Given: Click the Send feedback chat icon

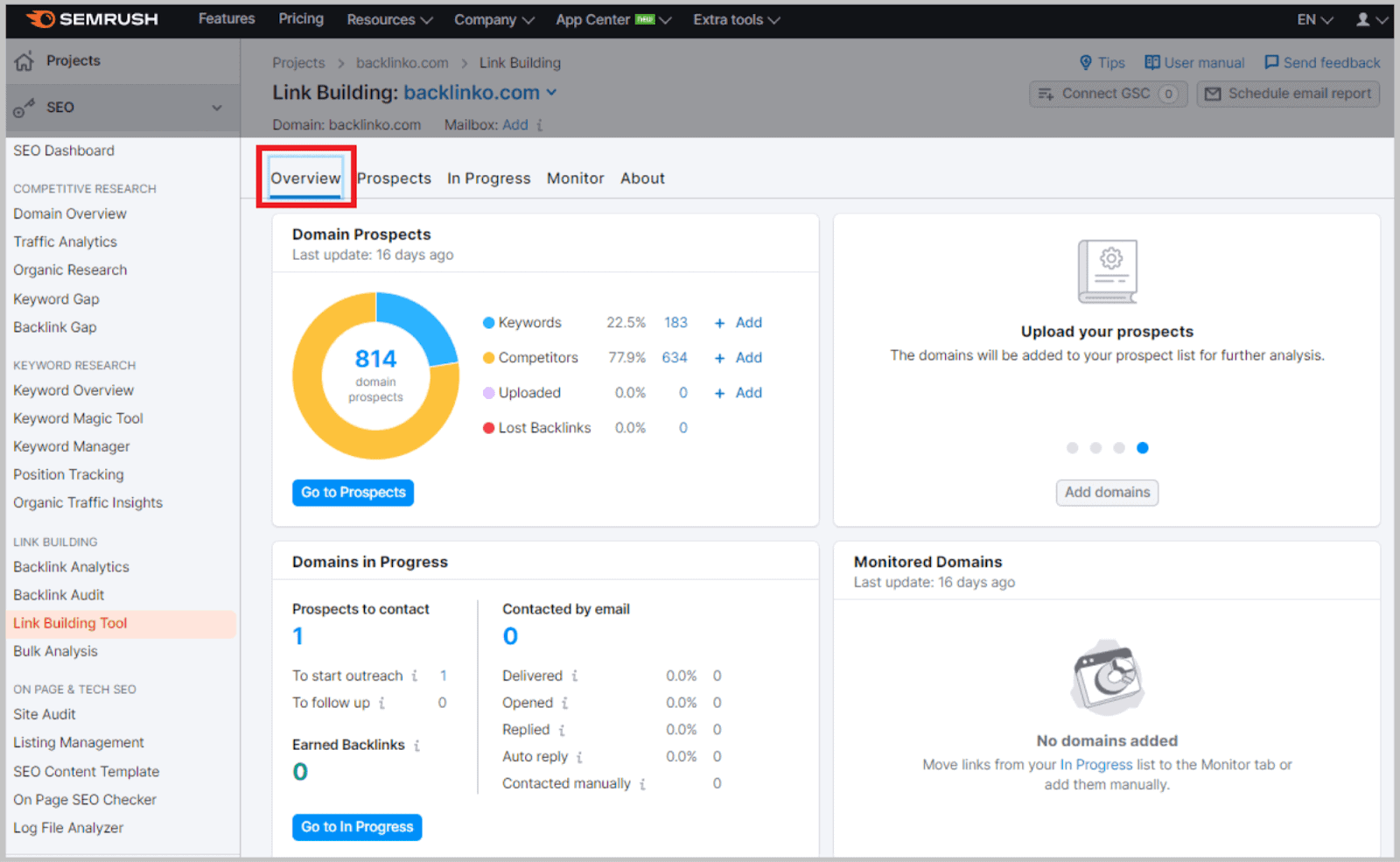Looking at the screenshot, I should coord(1271,62).
